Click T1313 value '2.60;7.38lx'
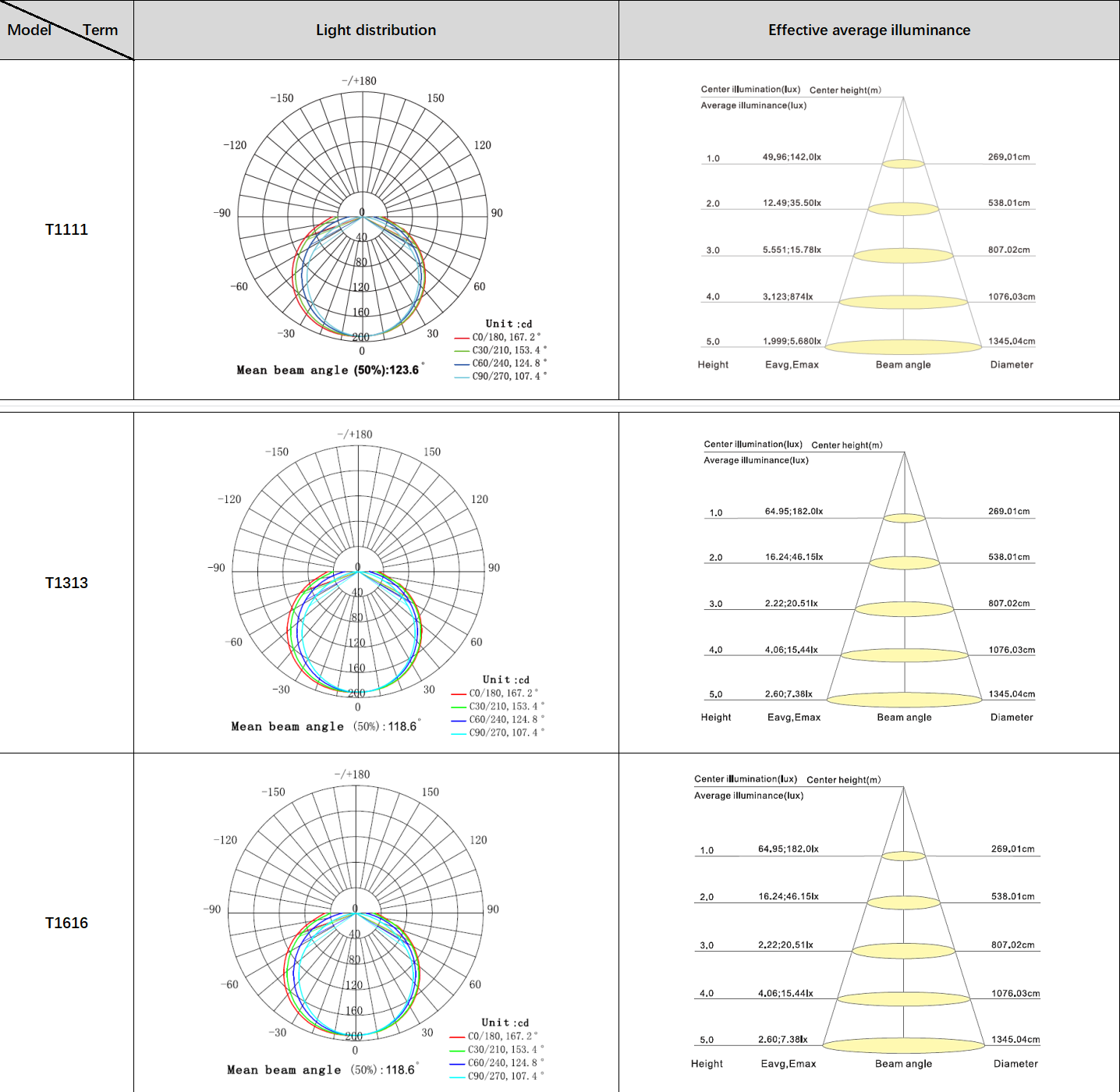 (x=789, y=693)
